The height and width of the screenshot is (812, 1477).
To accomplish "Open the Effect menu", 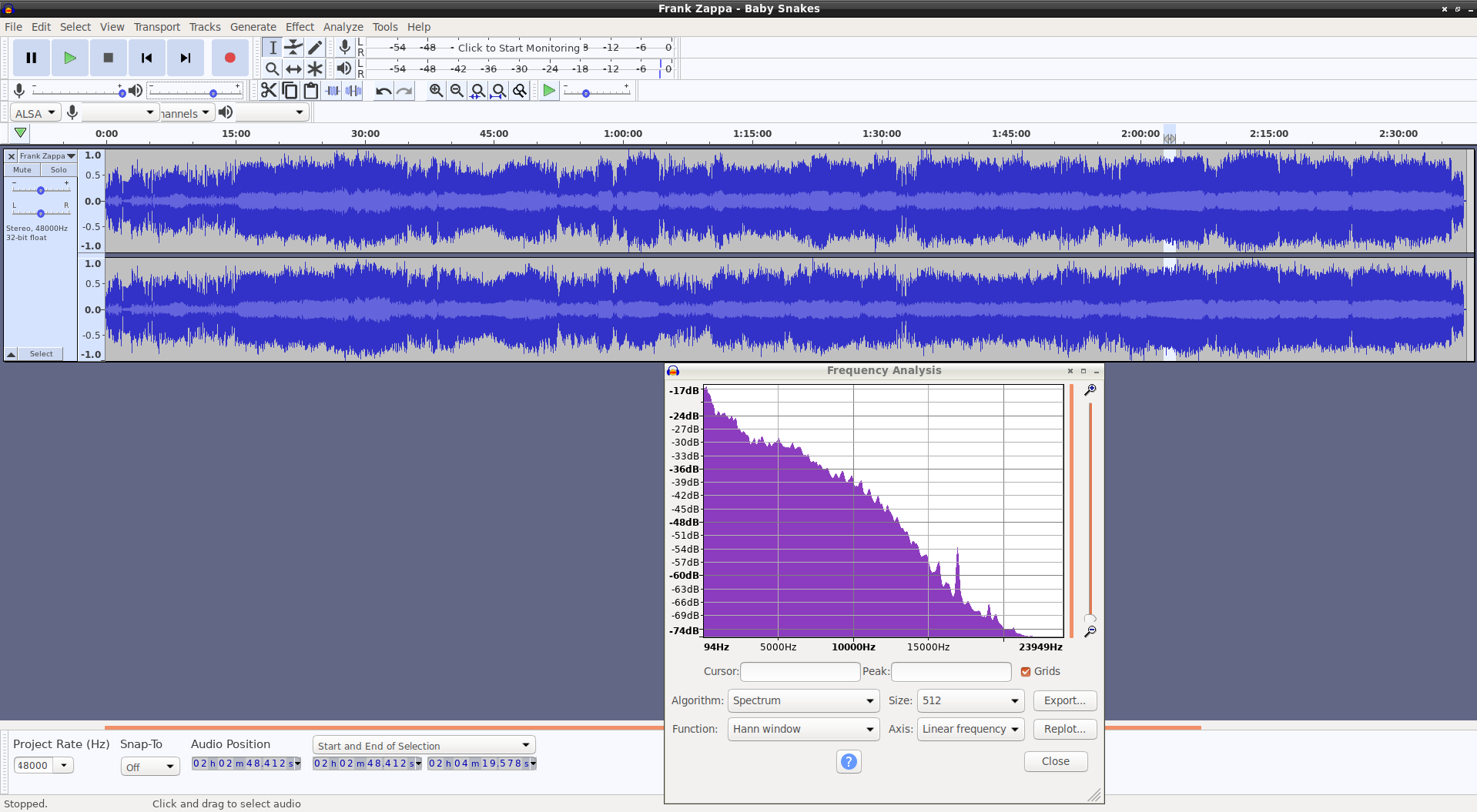I will tap(300, 27).
